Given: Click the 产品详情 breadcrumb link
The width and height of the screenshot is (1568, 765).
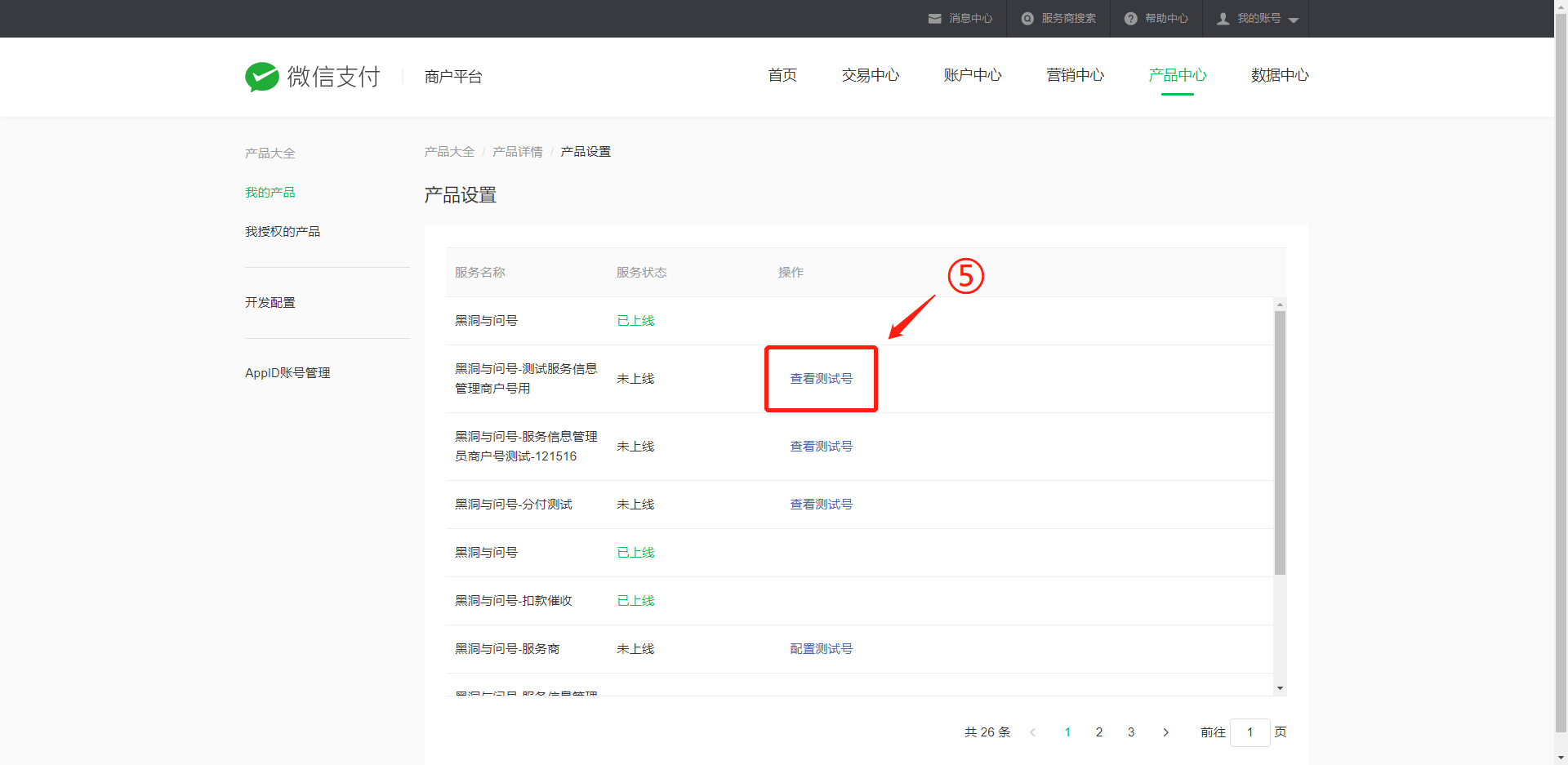Looking at the screenshot, I should 518,152.
